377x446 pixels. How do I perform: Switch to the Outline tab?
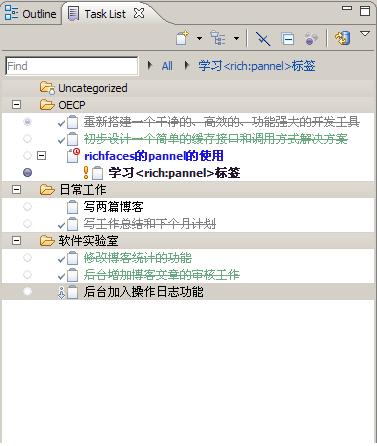tap(31, 13)
